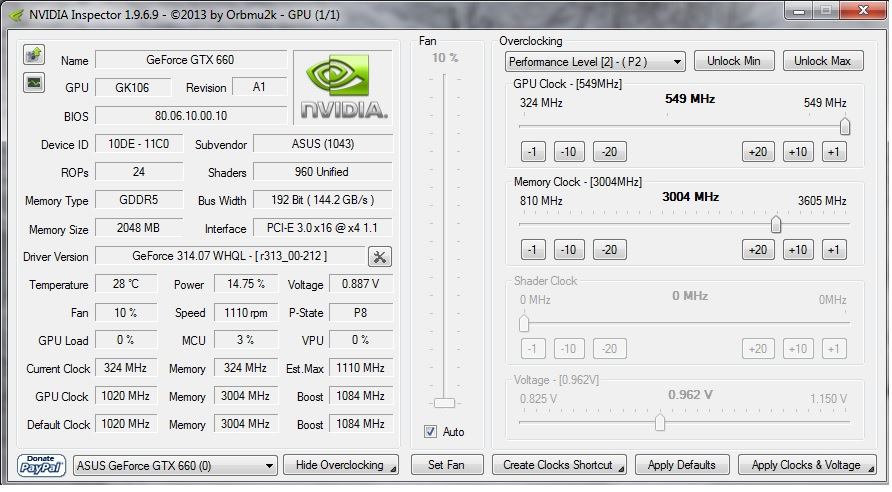Image resolution: width=892 pixels, height=492 pixels.
Task: Click the Memory Size 2048 MB value
Action: pyautogui.click(x=139, y=228)
